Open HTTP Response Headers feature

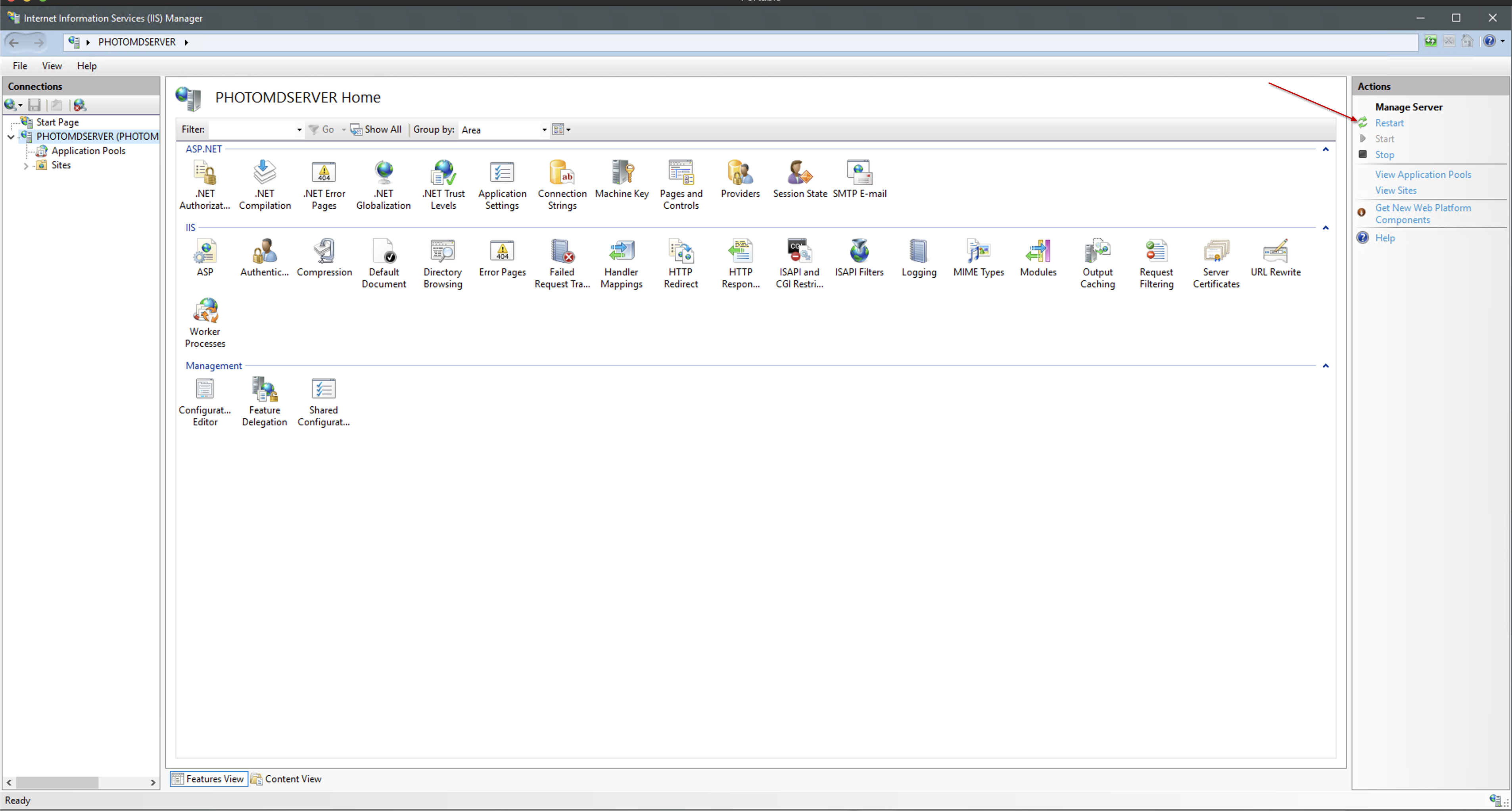(x=740, y=263)
